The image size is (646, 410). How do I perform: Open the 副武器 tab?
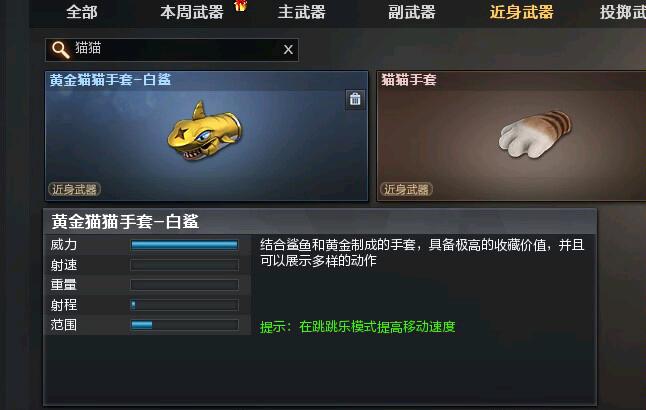point(412,12)
